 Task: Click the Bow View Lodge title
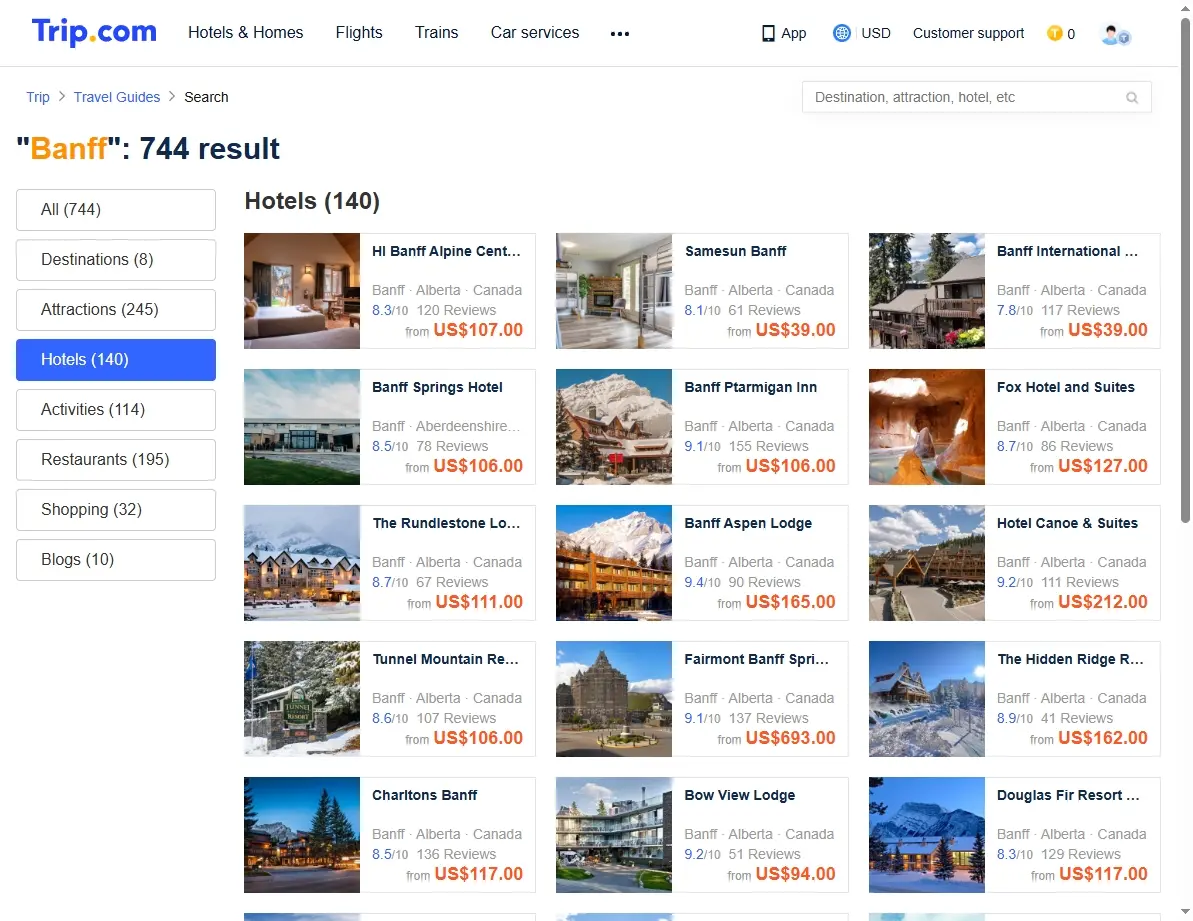pyautogui.click(x=740, y=796)
